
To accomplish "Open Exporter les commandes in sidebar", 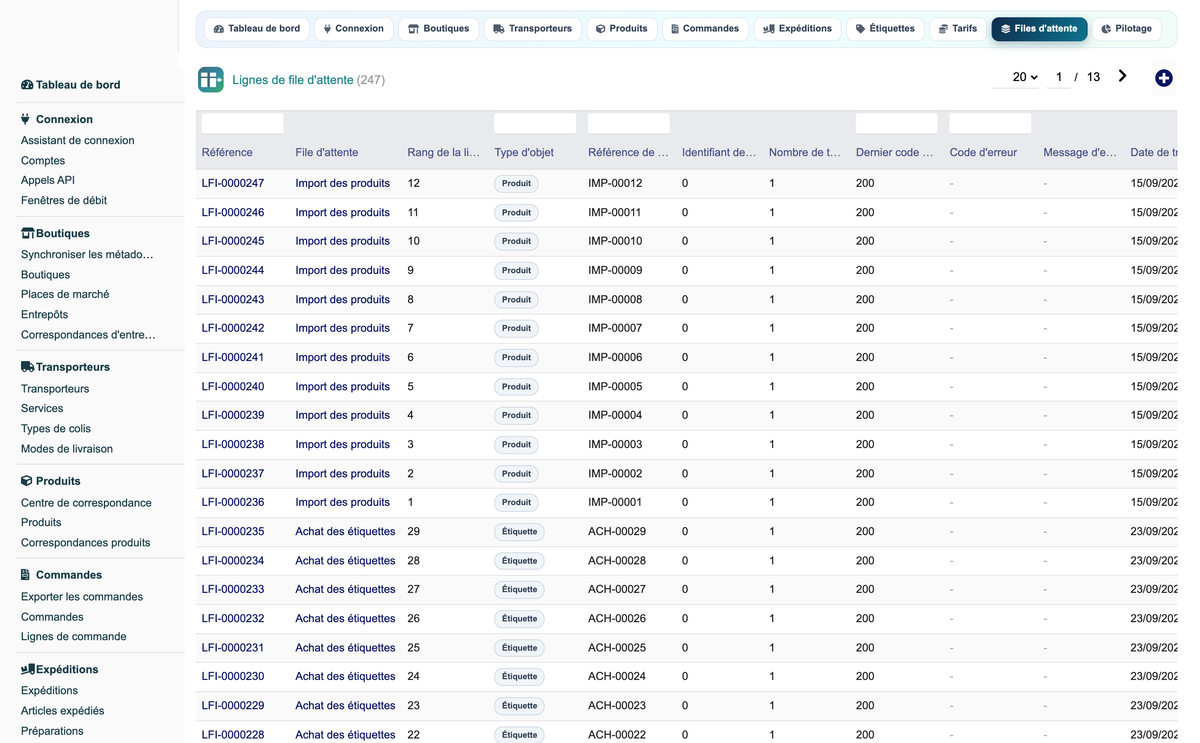I will coord(82,597).
